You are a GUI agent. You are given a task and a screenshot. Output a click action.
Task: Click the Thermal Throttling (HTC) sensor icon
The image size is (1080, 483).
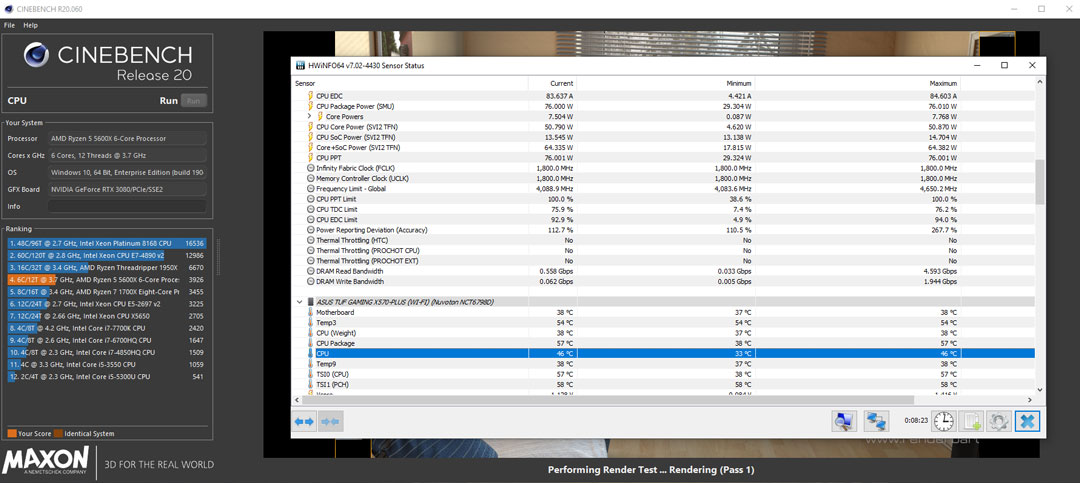[311, 240]
